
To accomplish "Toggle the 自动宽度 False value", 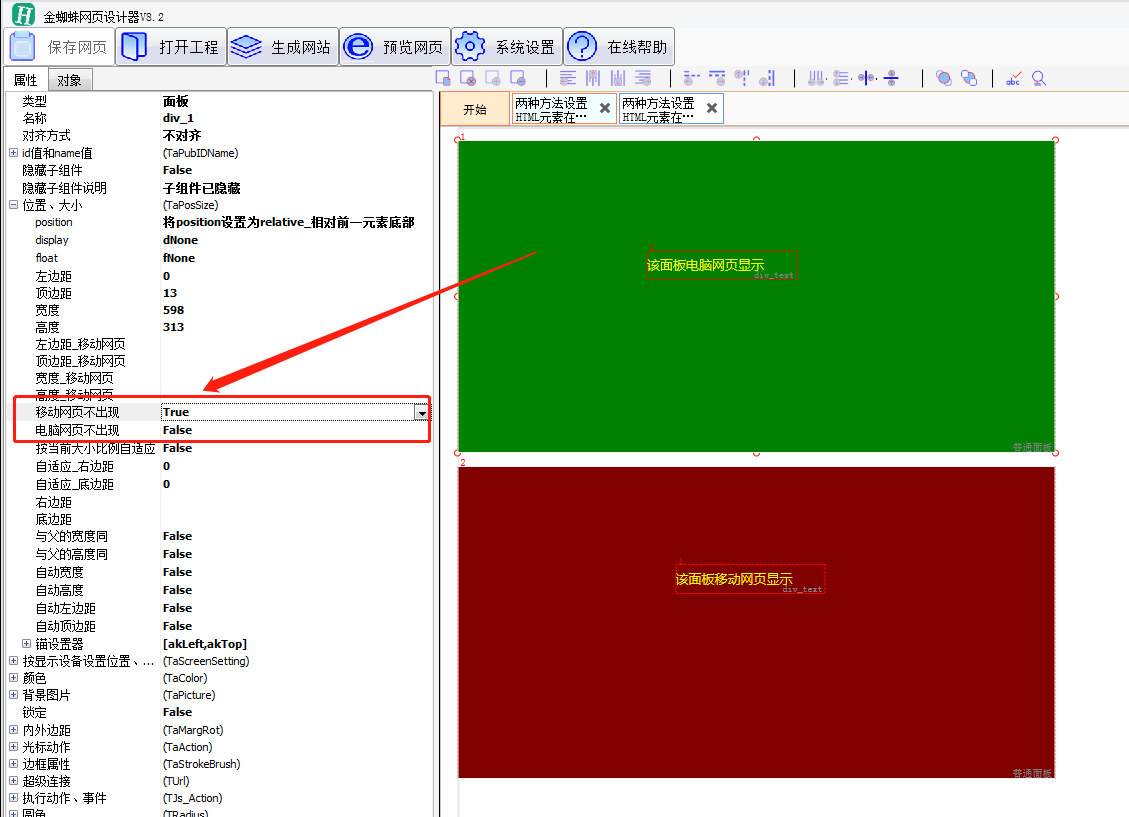I will [177, 572].
